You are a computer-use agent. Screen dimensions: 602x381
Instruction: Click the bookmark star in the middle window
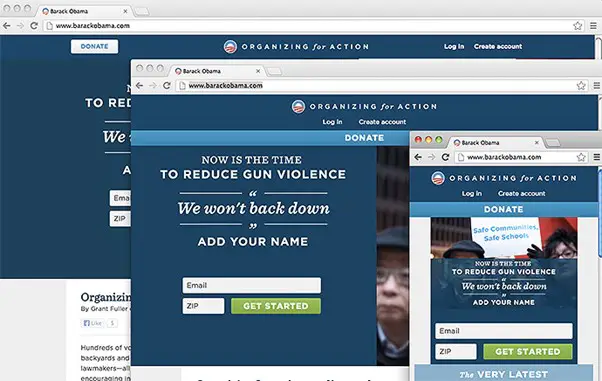coord(581,86)
